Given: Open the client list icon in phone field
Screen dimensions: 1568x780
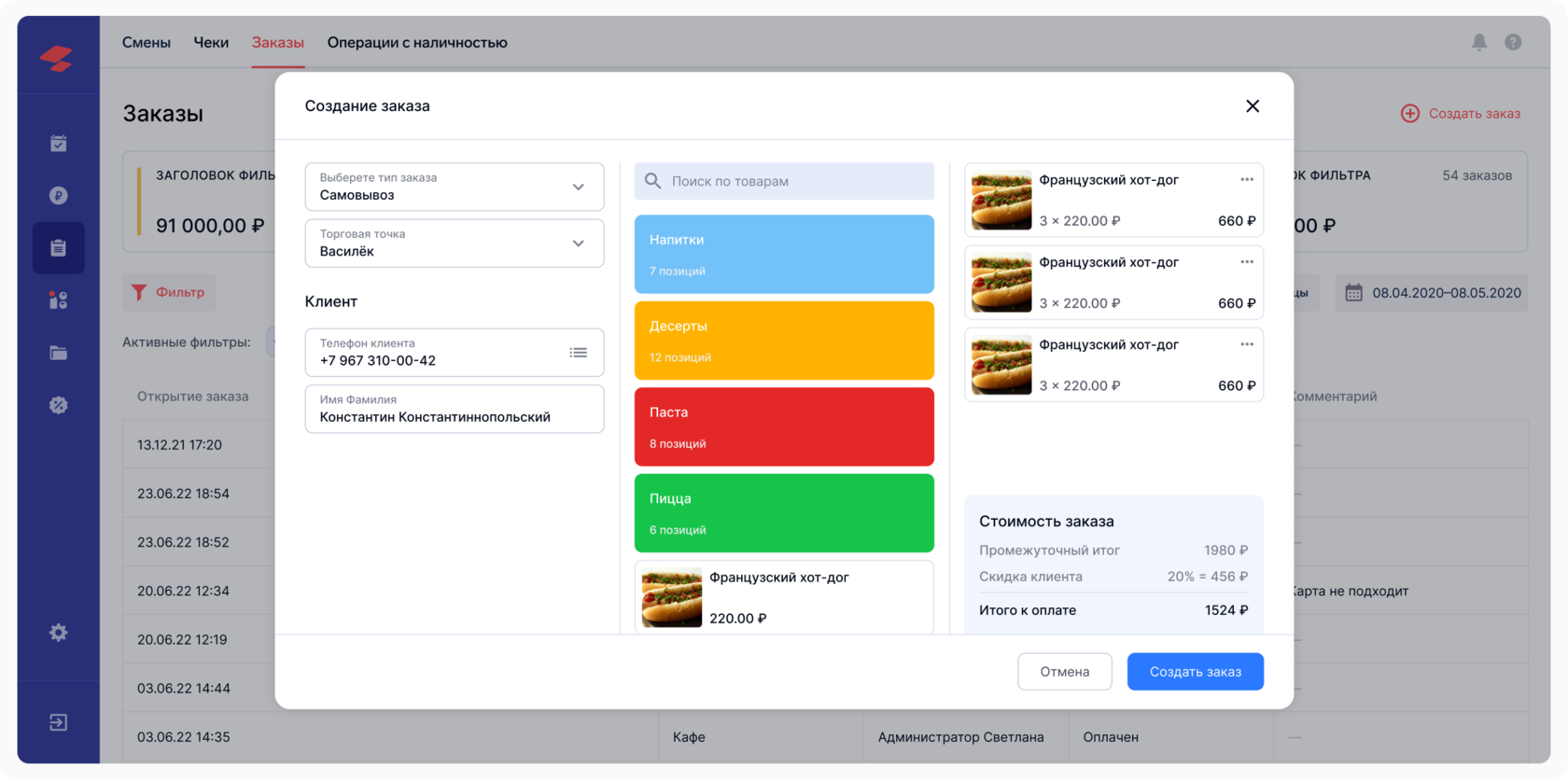Looking at the screenshot, I should 578,353.
